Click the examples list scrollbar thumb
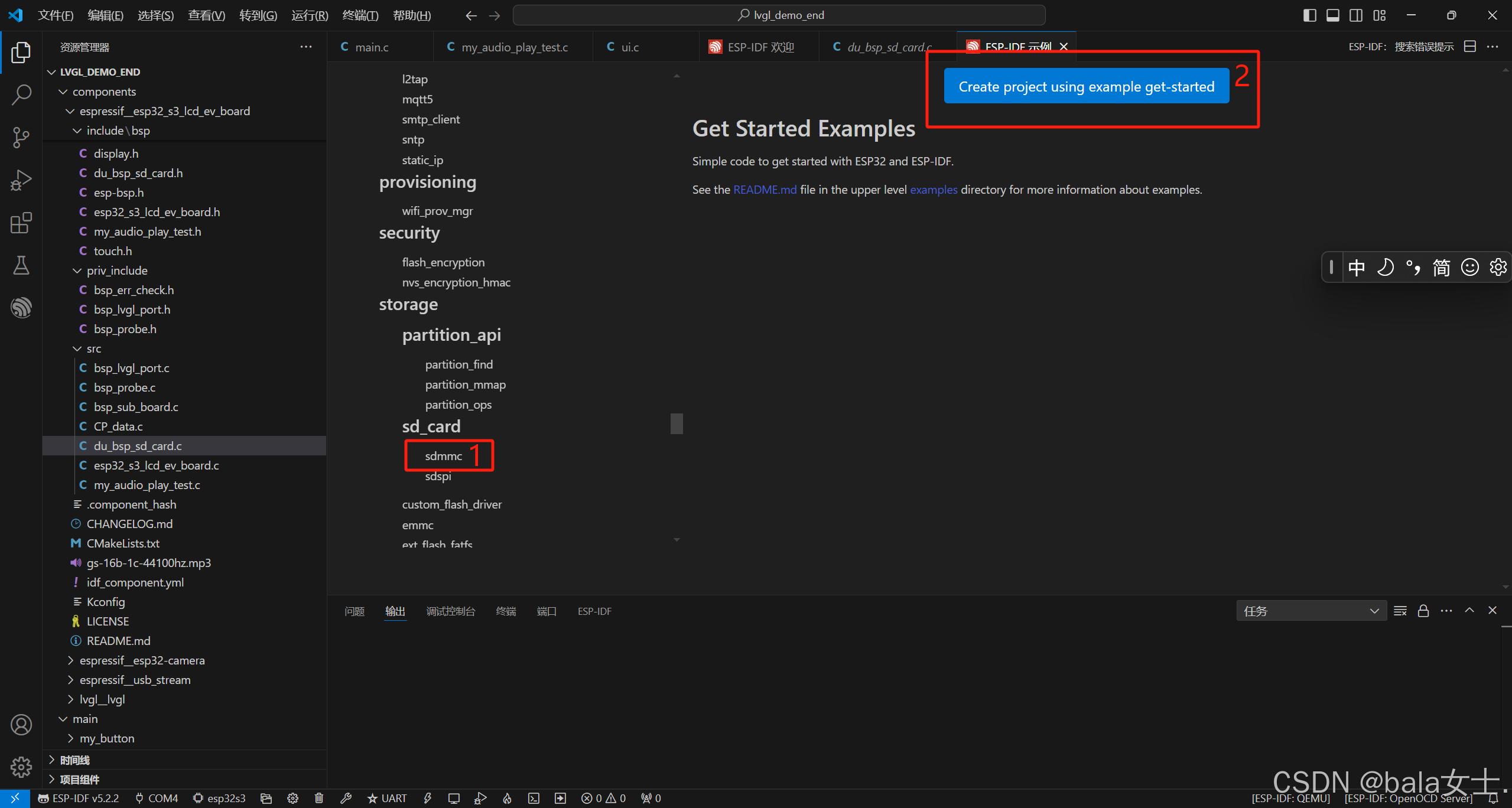The height and width of the screenshot is (808, 1512). tap(677, 423)
